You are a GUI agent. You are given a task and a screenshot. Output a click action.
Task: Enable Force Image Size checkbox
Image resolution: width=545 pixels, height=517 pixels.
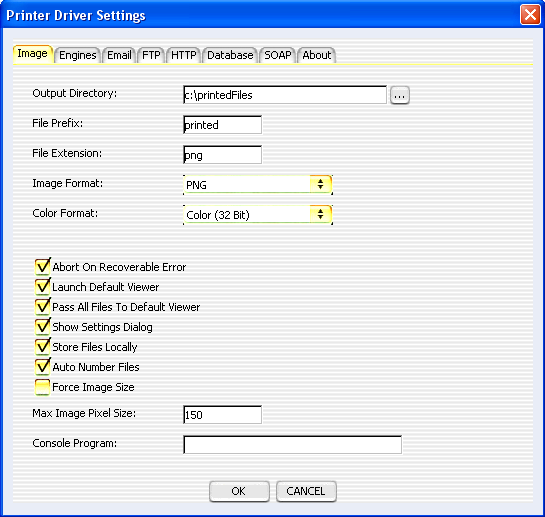(43, 387)
